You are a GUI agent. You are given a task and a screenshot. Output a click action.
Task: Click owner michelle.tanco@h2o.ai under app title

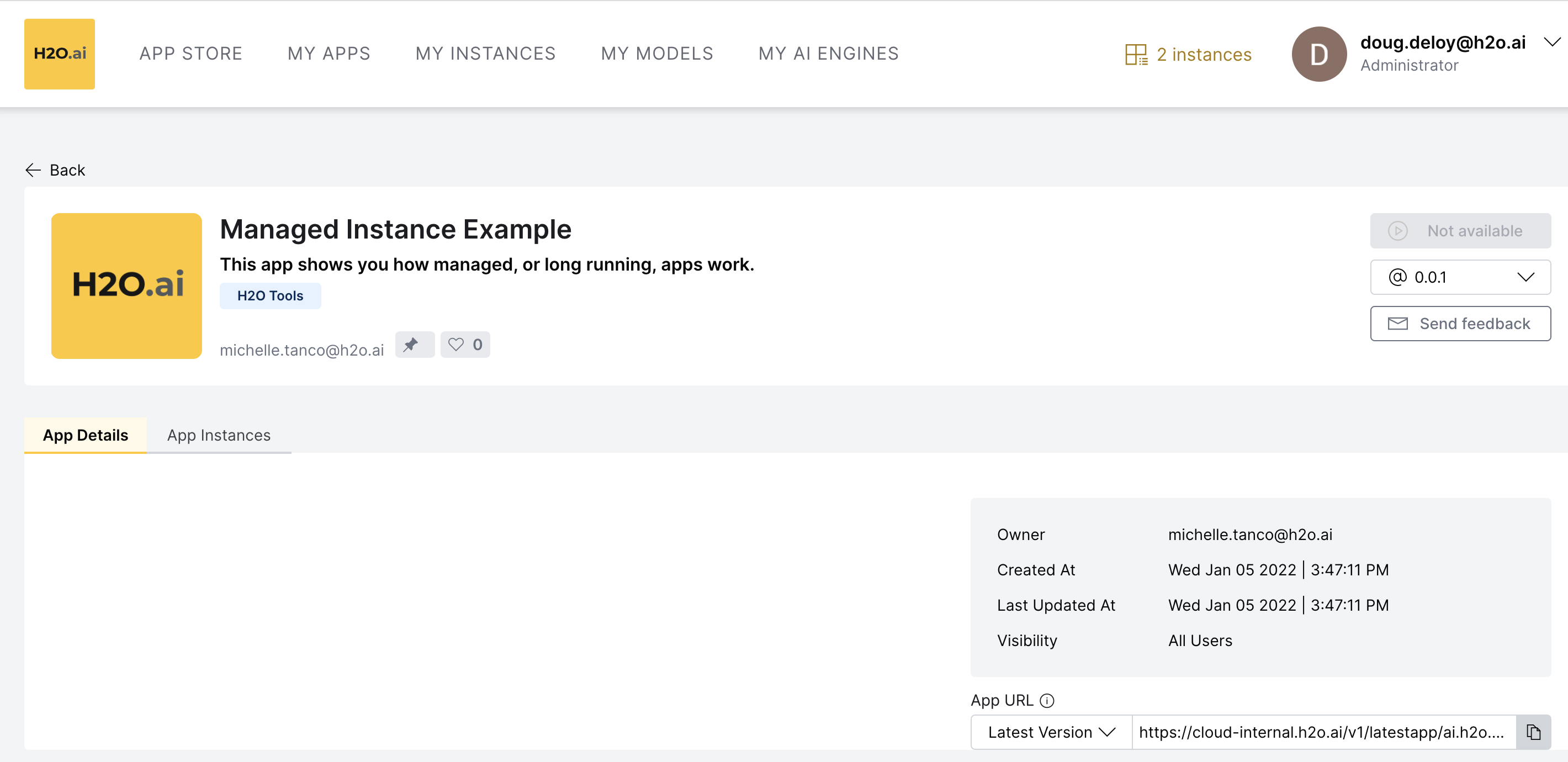pos(302,350)
